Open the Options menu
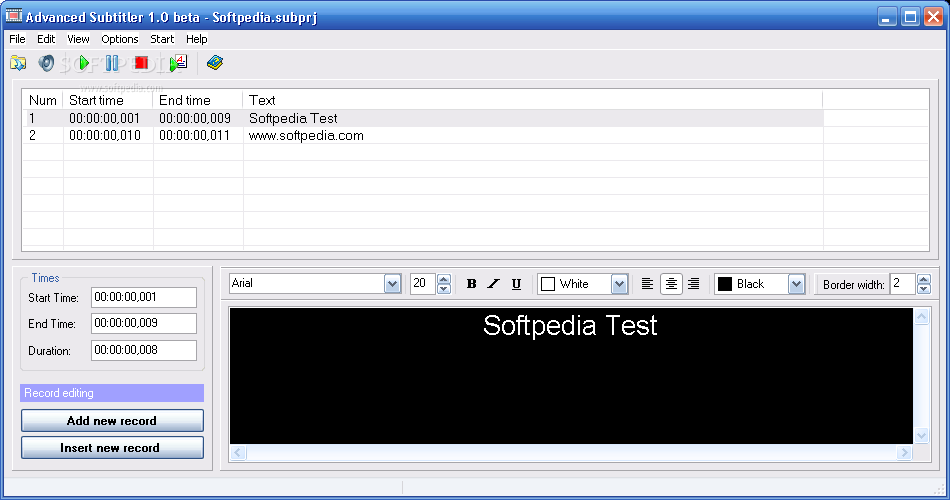The width and height of the screenshot is (950, 500). (x=120, y=39)
